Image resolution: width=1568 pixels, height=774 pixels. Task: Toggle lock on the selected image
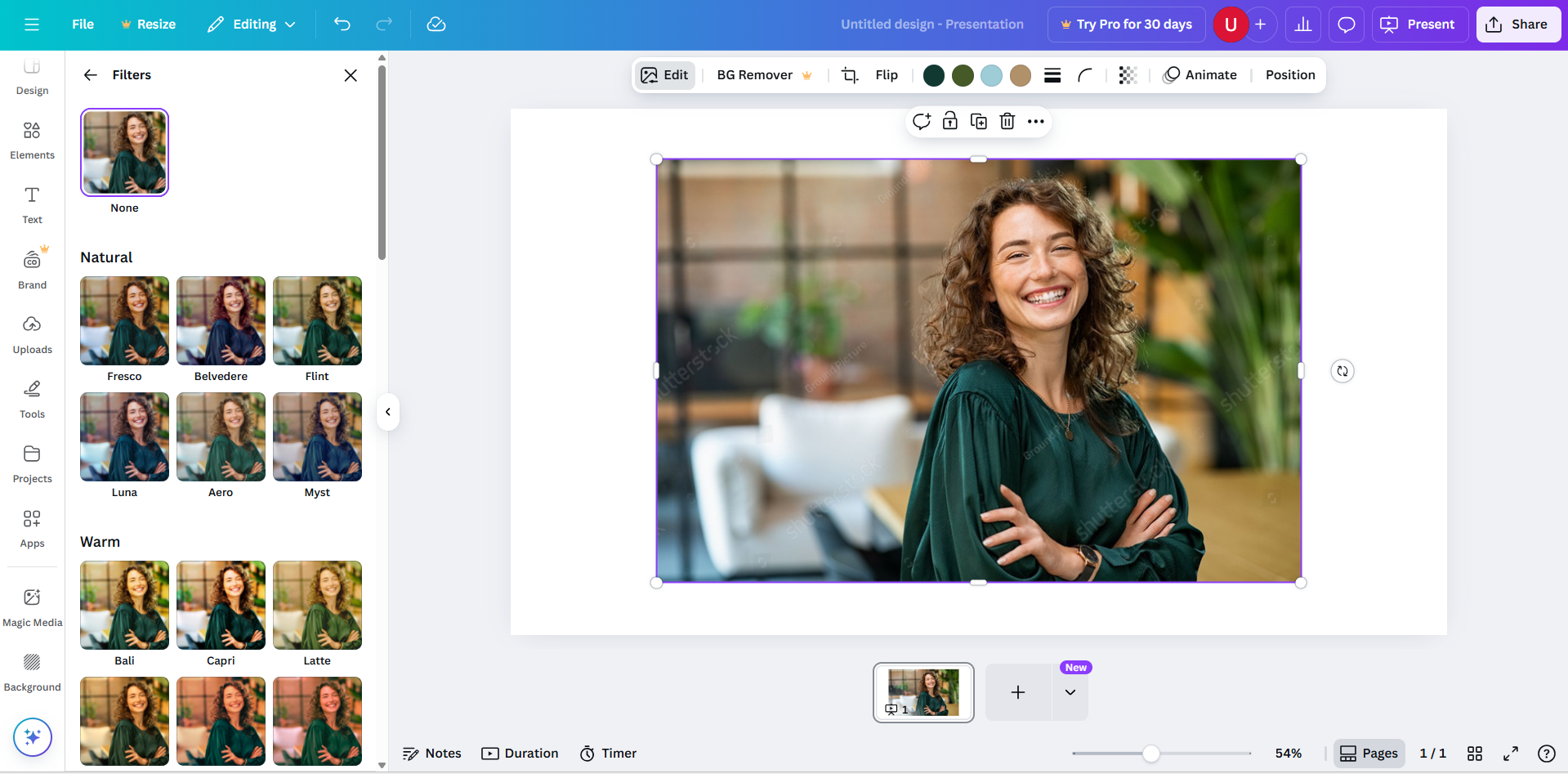click(x=949, y=121)
